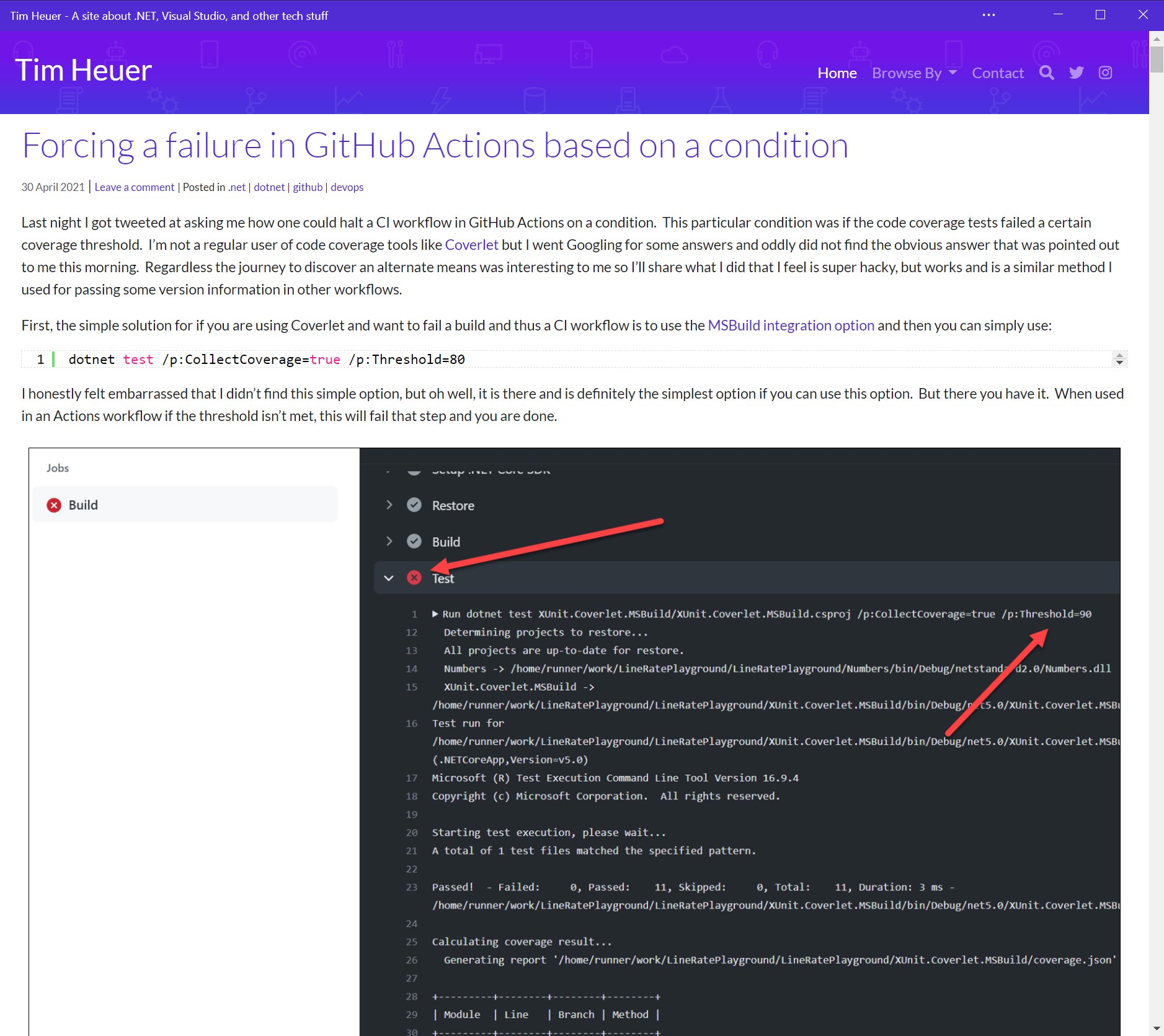Click log line 'All projects are up-to-date for restore.'
Image resolution: width=1164 pixels, height=1036 pixels.
[x=564, y=650]
